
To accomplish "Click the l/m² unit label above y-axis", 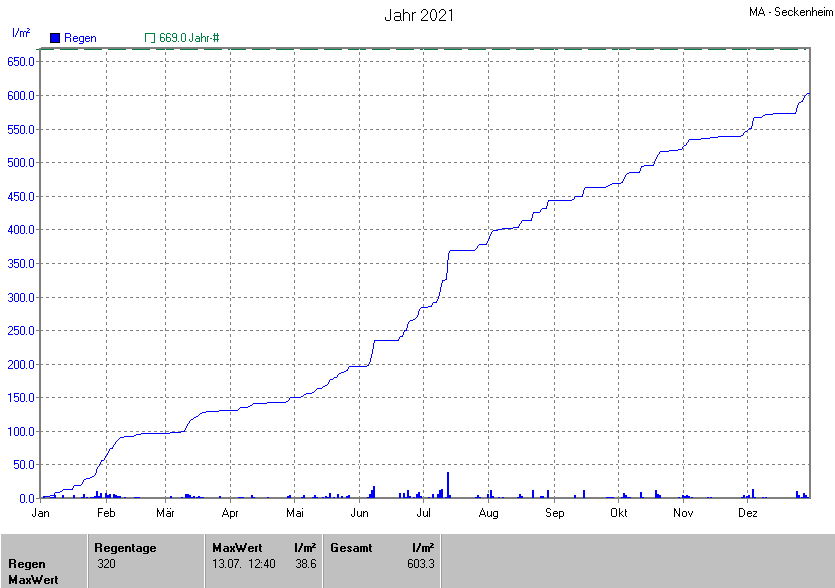I will 20,33.
